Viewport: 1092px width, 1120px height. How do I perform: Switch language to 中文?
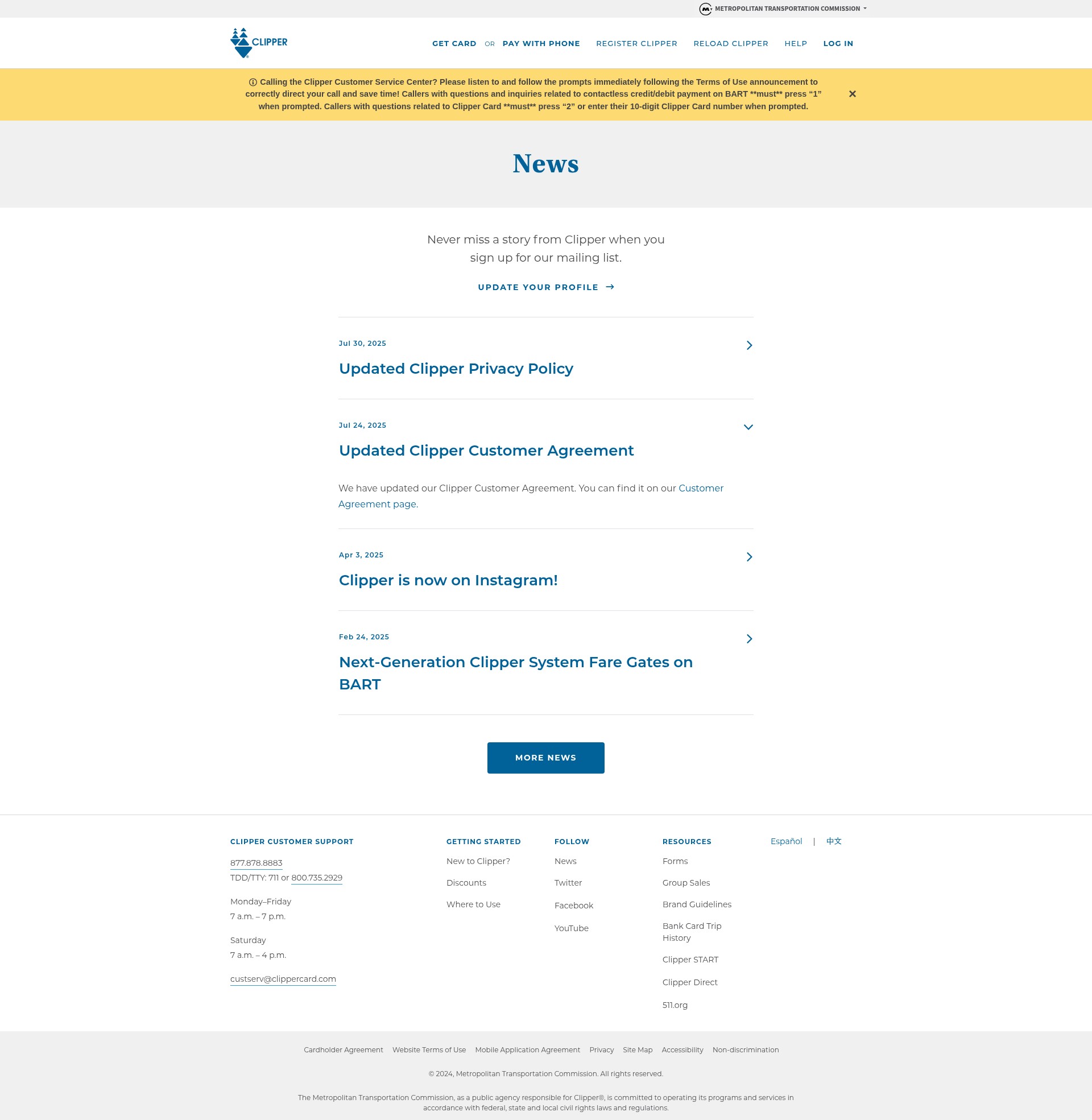click(833, 841)
